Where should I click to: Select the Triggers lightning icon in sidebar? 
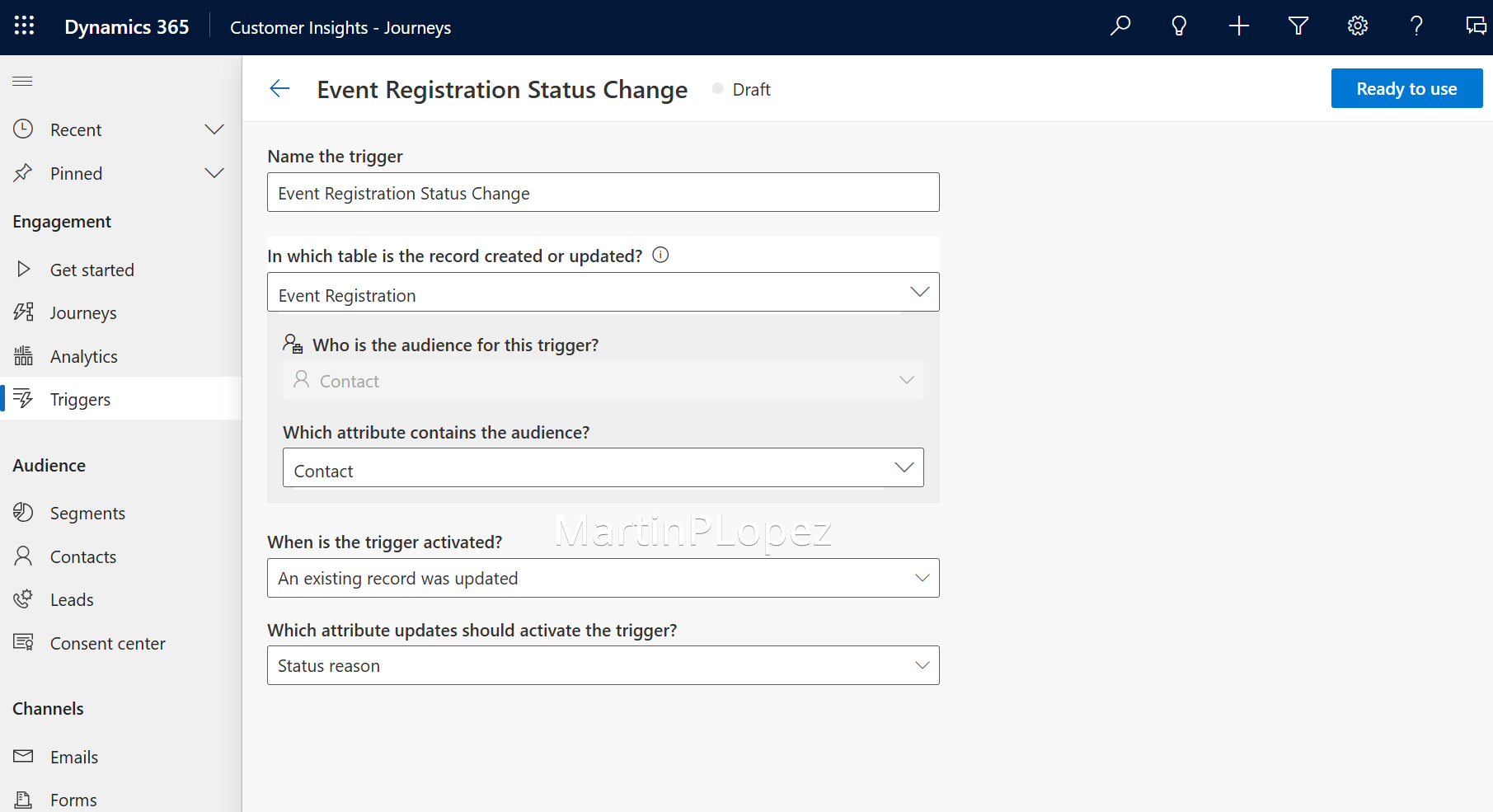tap(24, 398)
